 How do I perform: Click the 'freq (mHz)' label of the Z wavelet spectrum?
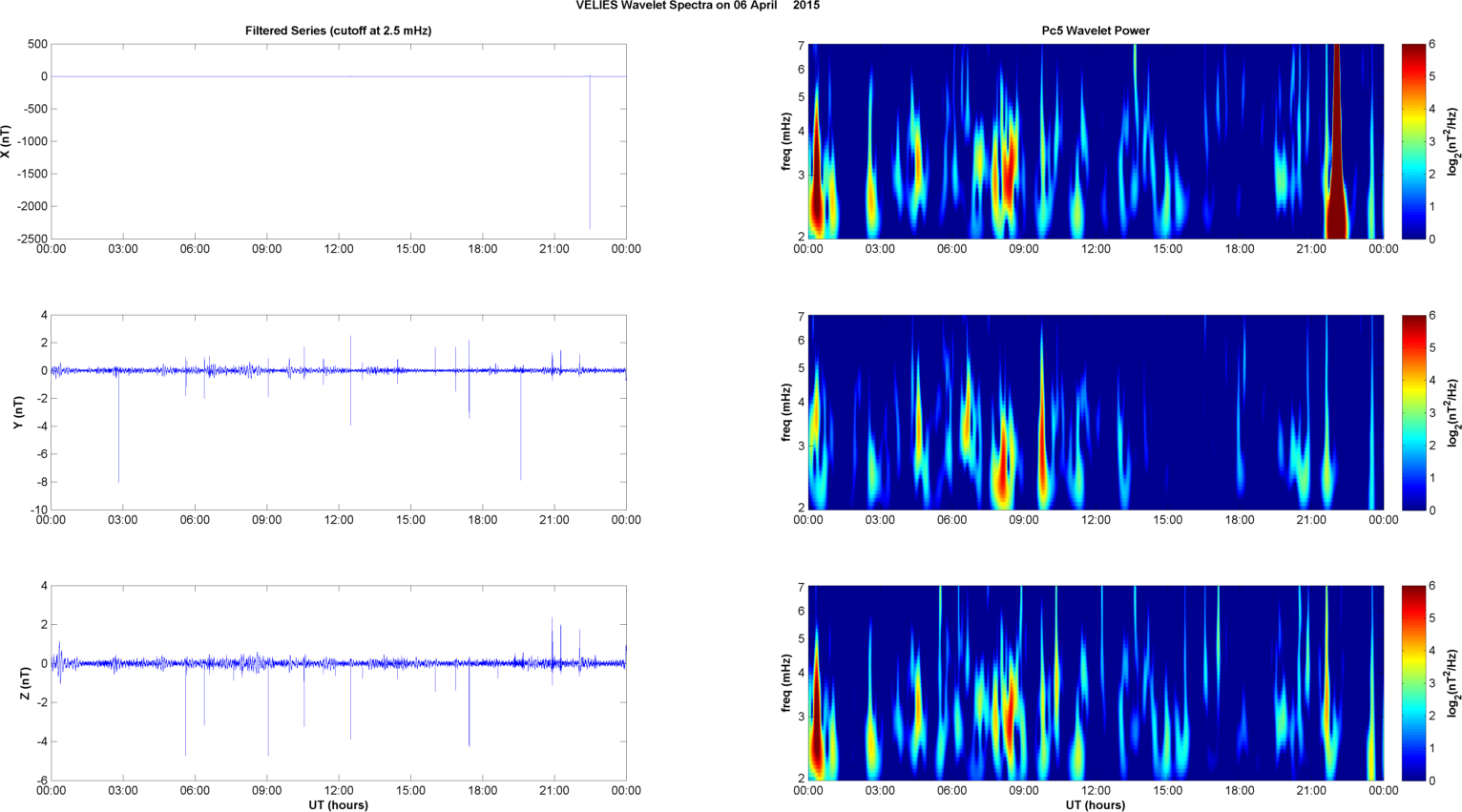point(785,683)
